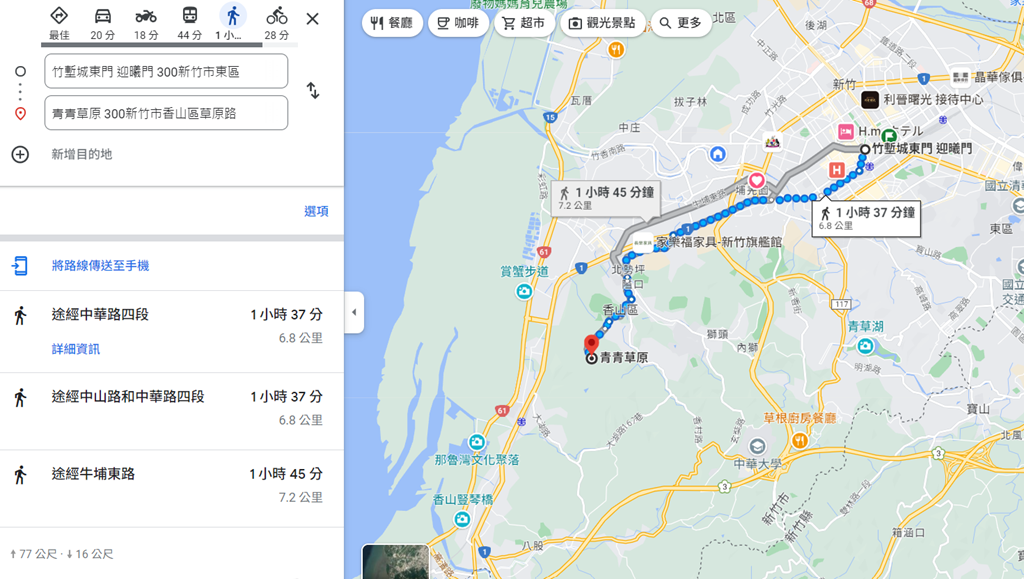Open the 選項 route options
1024x579 pixels.
pos(316,211)
